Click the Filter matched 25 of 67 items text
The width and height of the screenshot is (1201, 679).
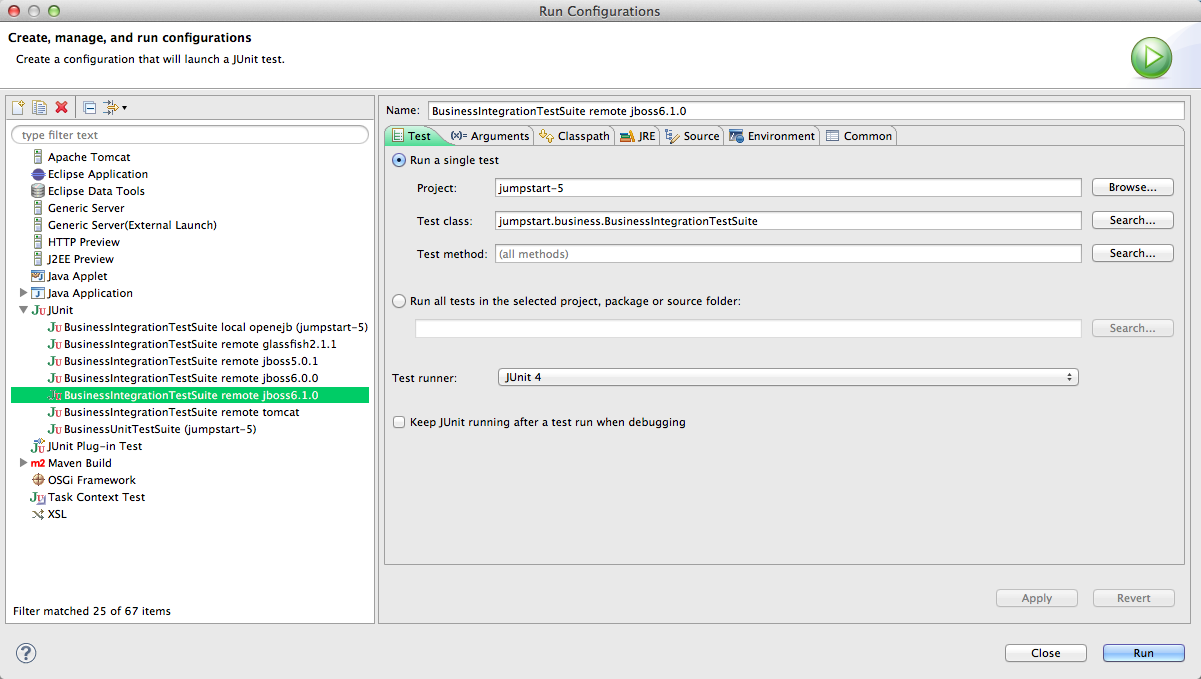tap(92, 610)
